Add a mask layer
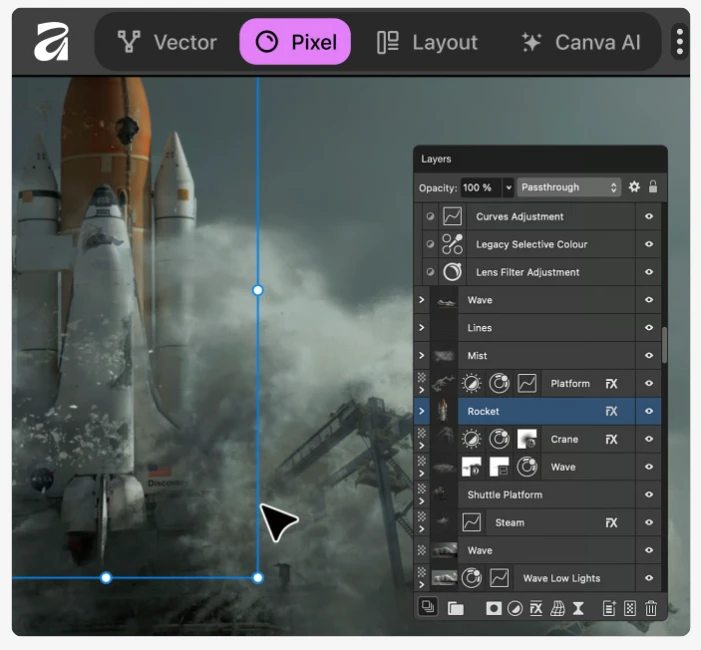Screen dimensions: 701x650 pyautogui.click(x=494, y=608)
